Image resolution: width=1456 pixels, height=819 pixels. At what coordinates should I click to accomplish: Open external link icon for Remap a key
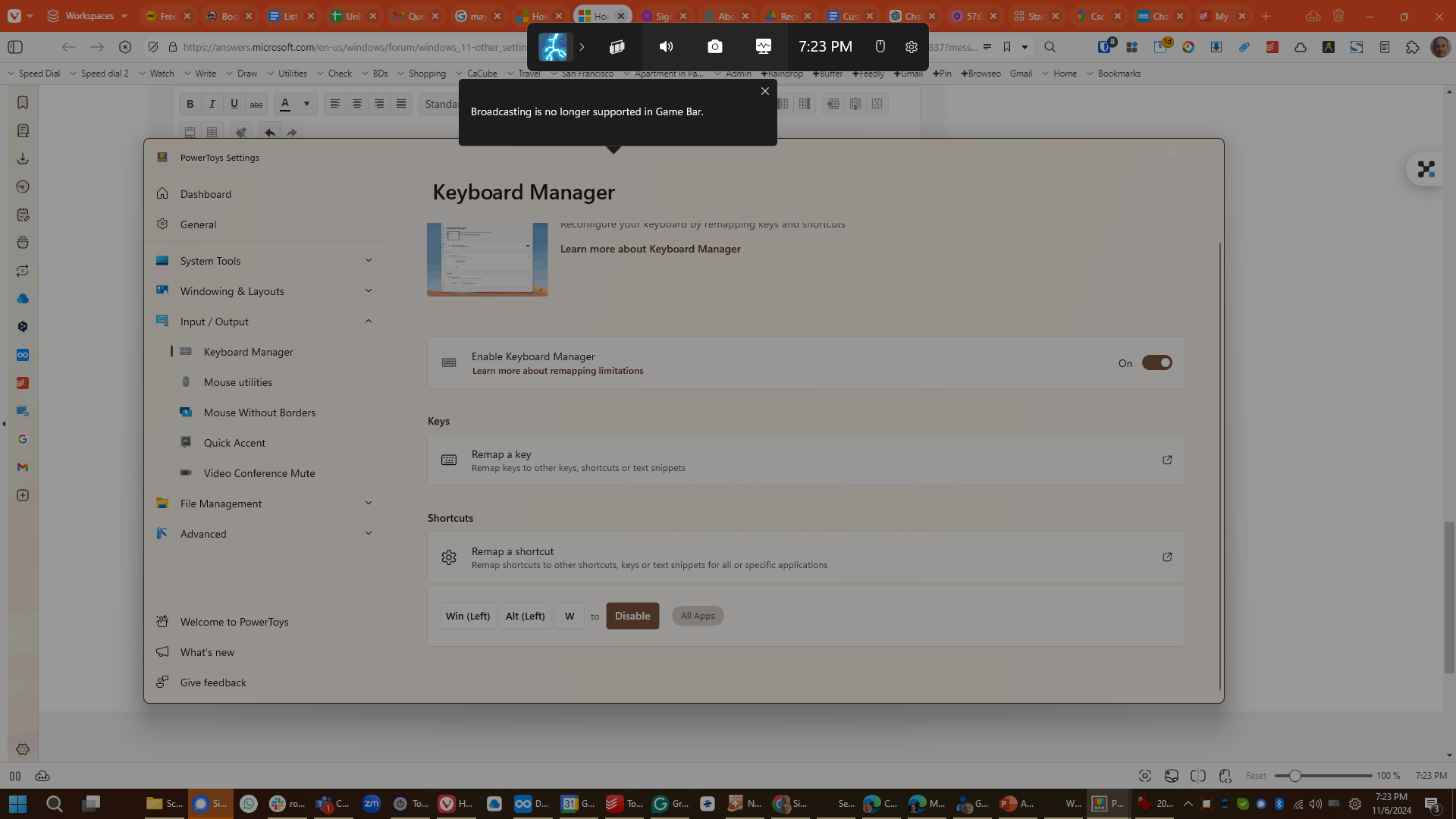tap(1167, 460)
